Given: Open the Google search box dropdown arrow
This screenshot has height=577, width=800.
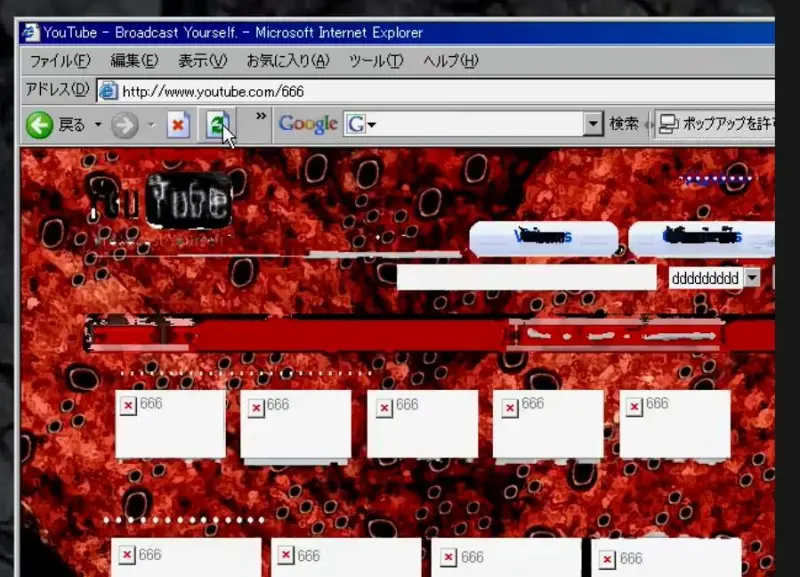Looking at the screenshot, I should (x=593, y=124).
